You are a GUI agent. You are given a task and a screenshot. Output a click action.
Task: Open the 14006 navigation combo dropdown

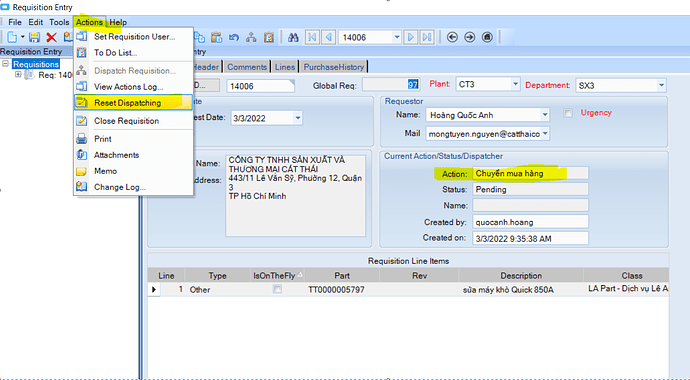(x=396, y=37)
